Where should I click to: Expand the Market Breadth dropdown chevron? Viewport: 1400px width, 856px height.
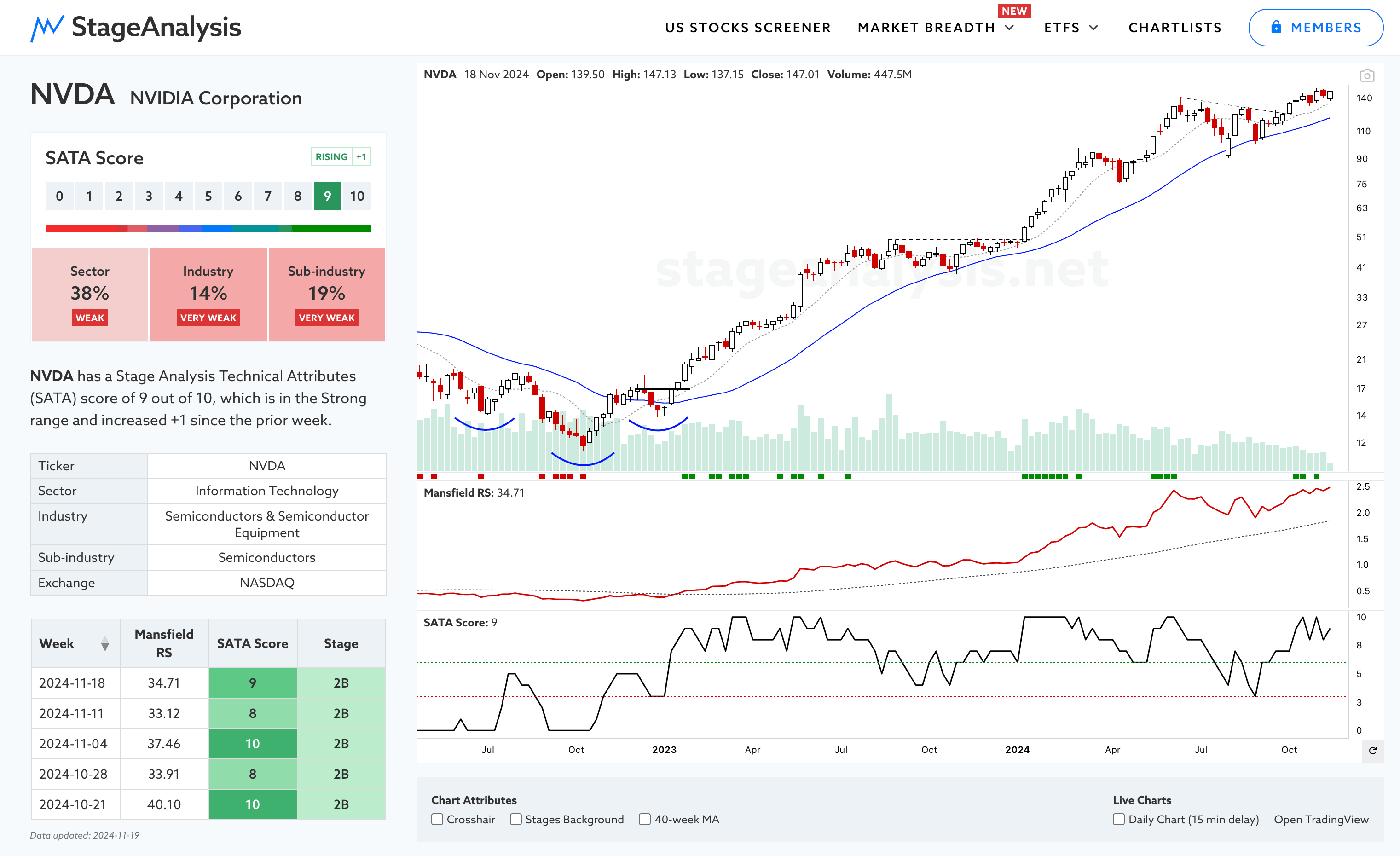(x=1009, y=28)
